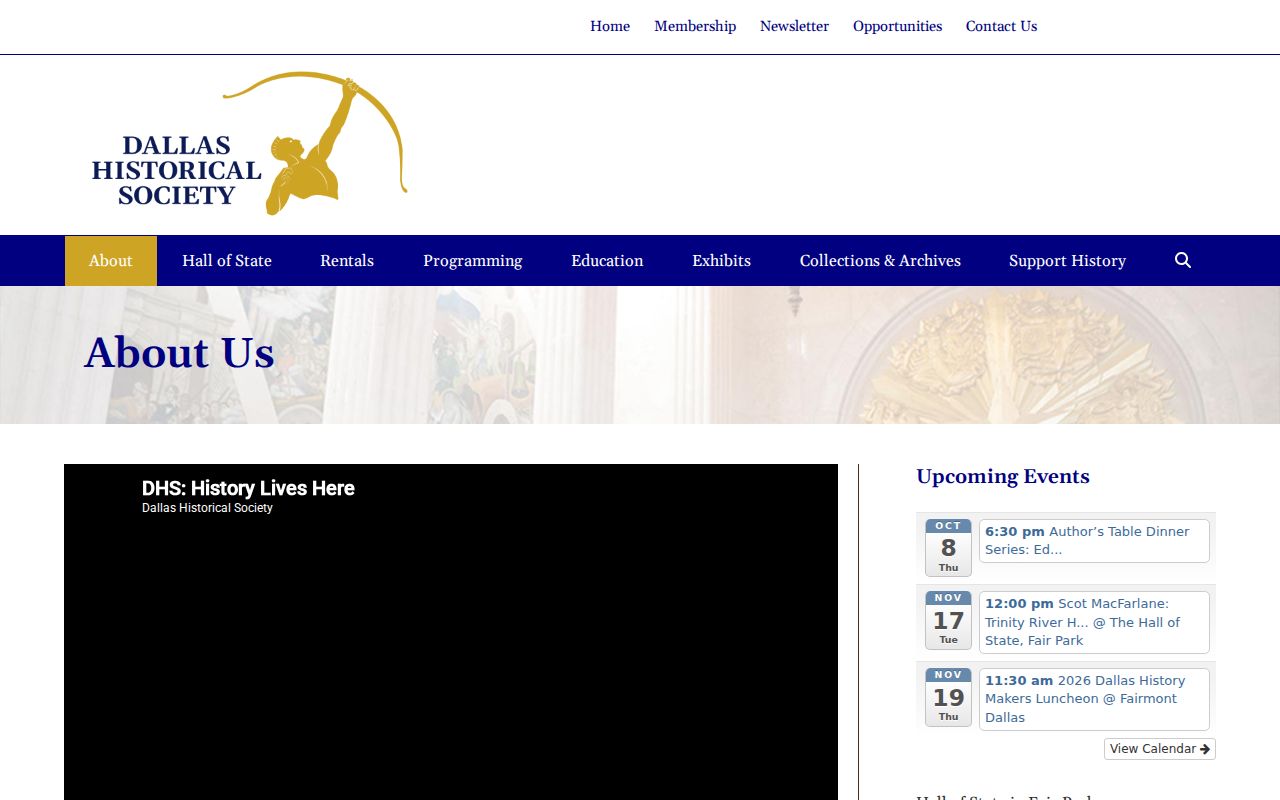This screenshot has width=1280, height=800.
Task: Open the Education menu item
Action: point(607,261)
